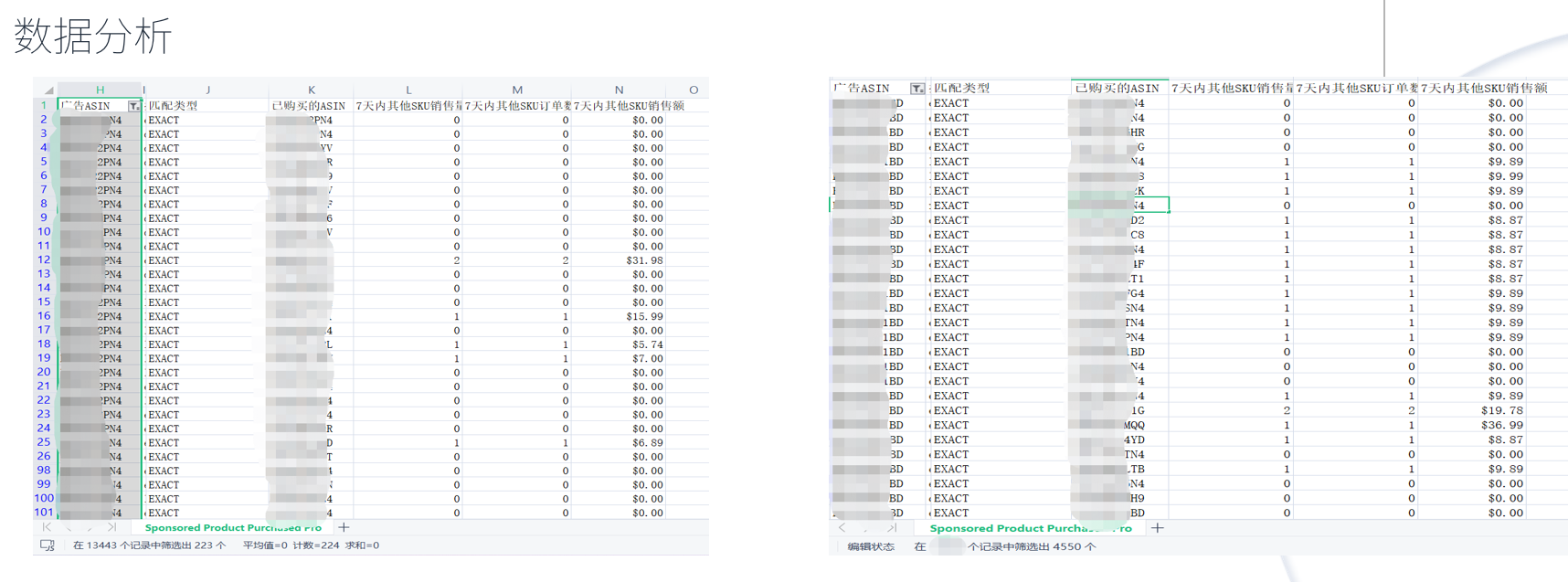Viewport: 1568px width, 582px height.
Task: Select row 101 header in left sheet
Action: point(44,513)
